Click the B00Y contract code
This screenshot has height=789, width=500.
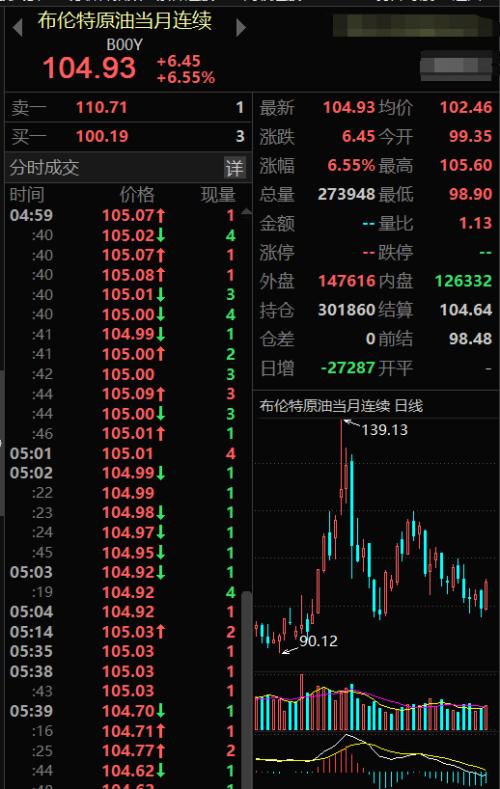pyautogui.click(x=124, y=45)
